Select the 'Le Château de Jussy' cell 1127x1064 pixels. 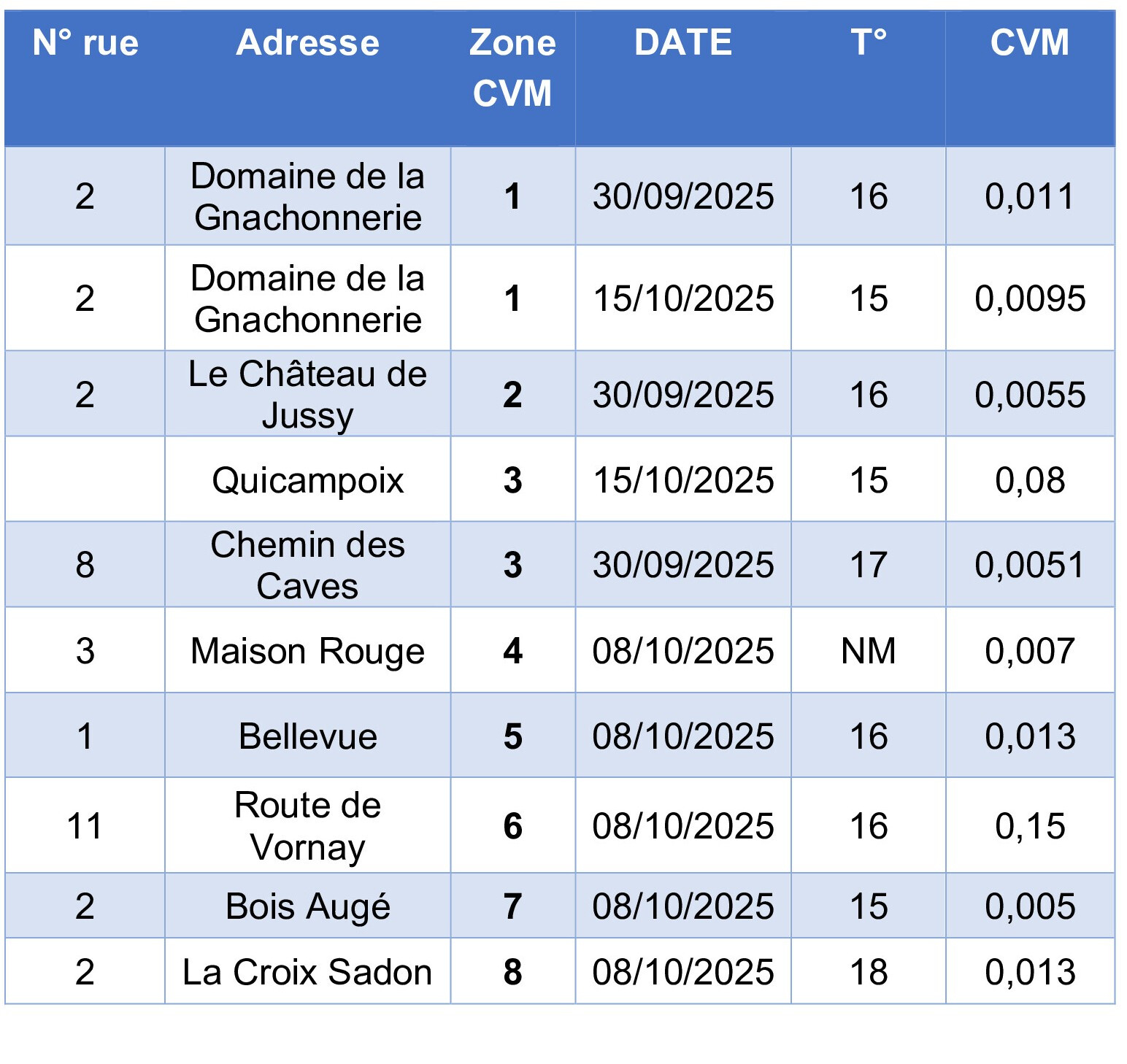tap(307, 395)
